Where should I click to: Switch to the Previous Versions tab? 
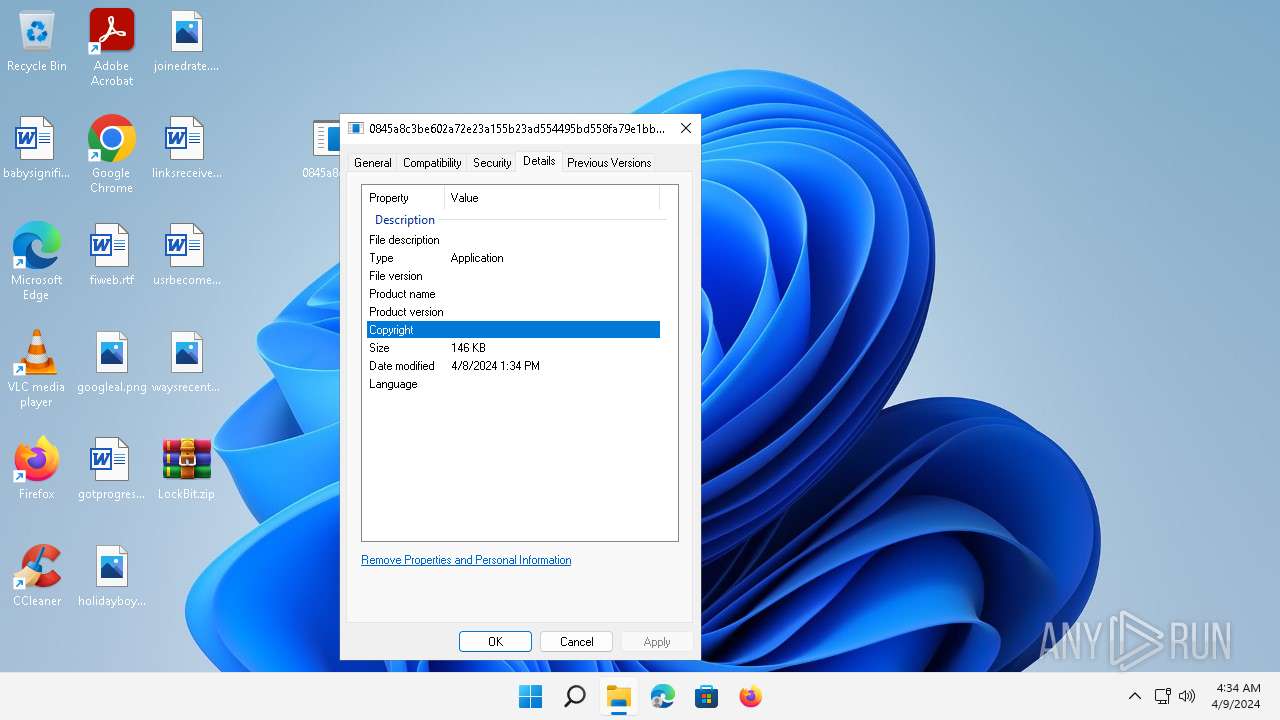point(609,163)
